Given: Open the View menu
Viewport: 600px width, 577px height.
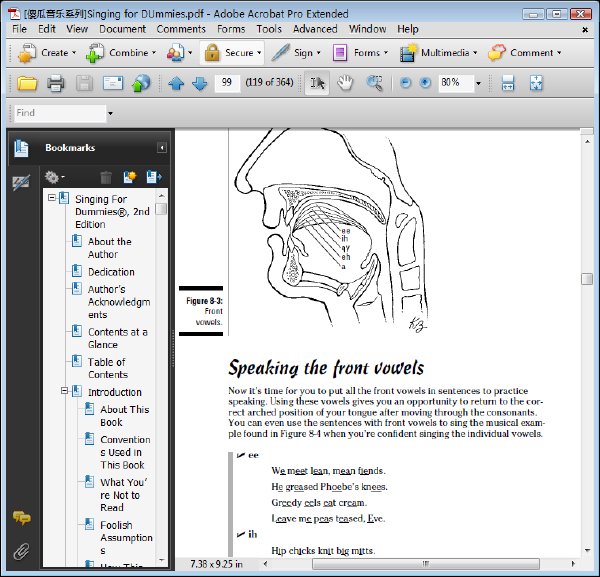Looking at the screenshot, I should 77,29.
